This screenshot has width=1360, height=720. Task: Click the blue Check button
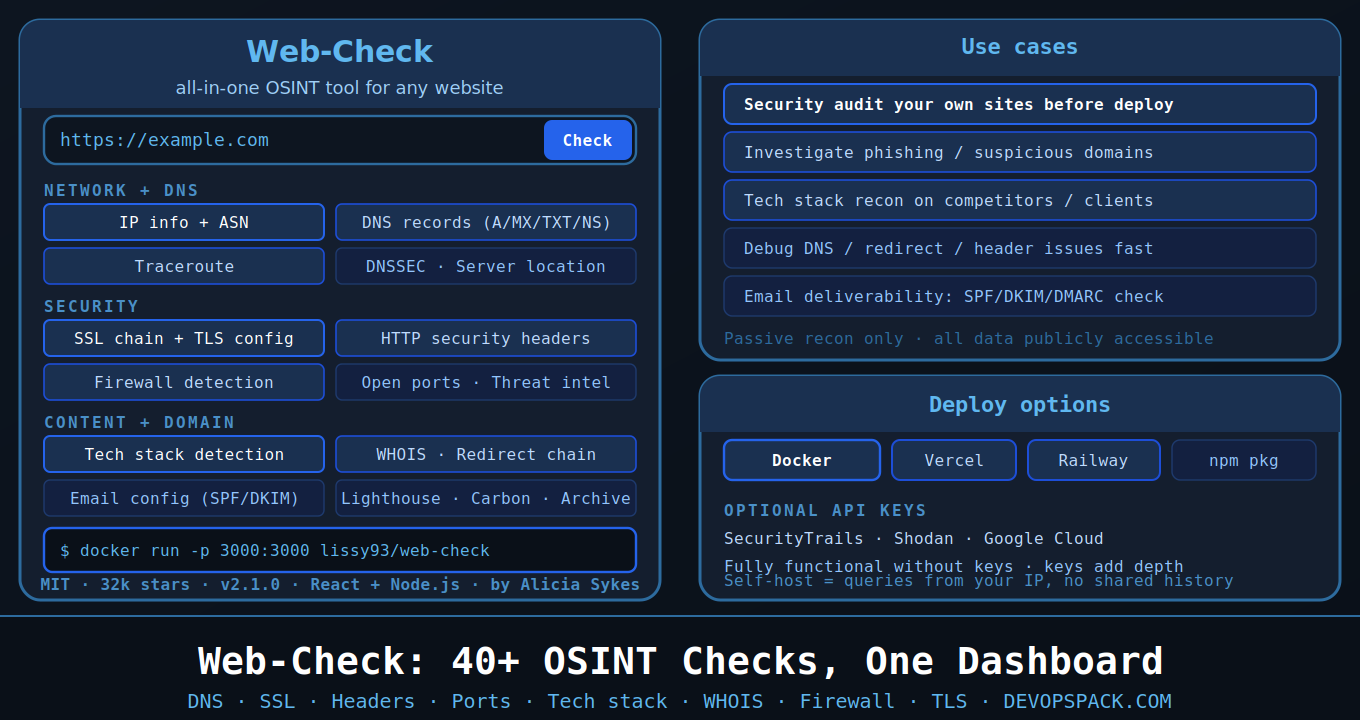click(588, 140)
